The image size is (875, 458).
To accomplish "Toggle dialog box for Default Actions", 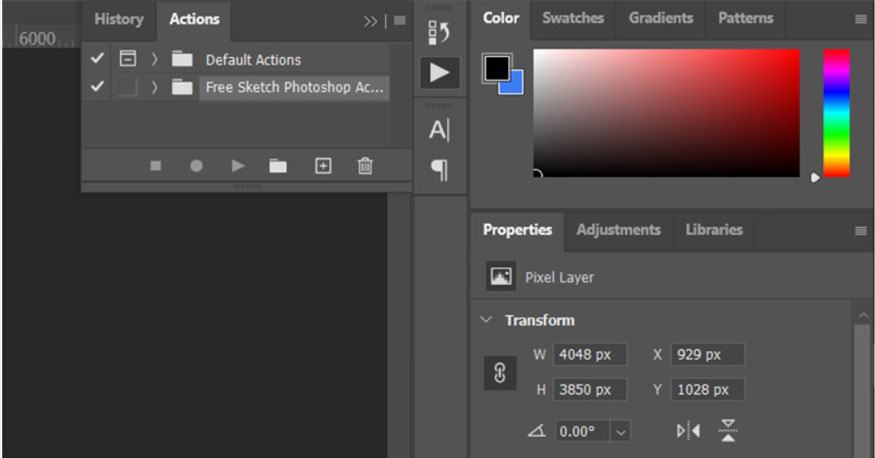I will [127, 59].
